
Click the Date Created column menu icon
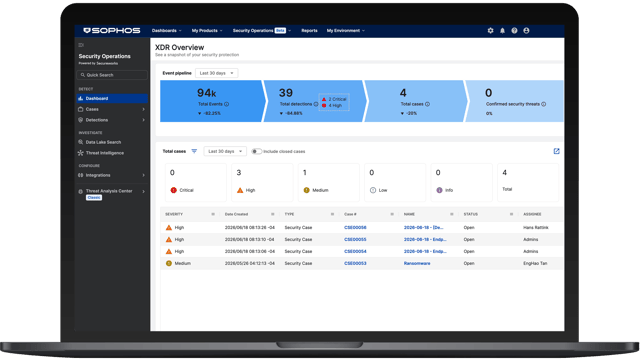[x=273, y=214]
